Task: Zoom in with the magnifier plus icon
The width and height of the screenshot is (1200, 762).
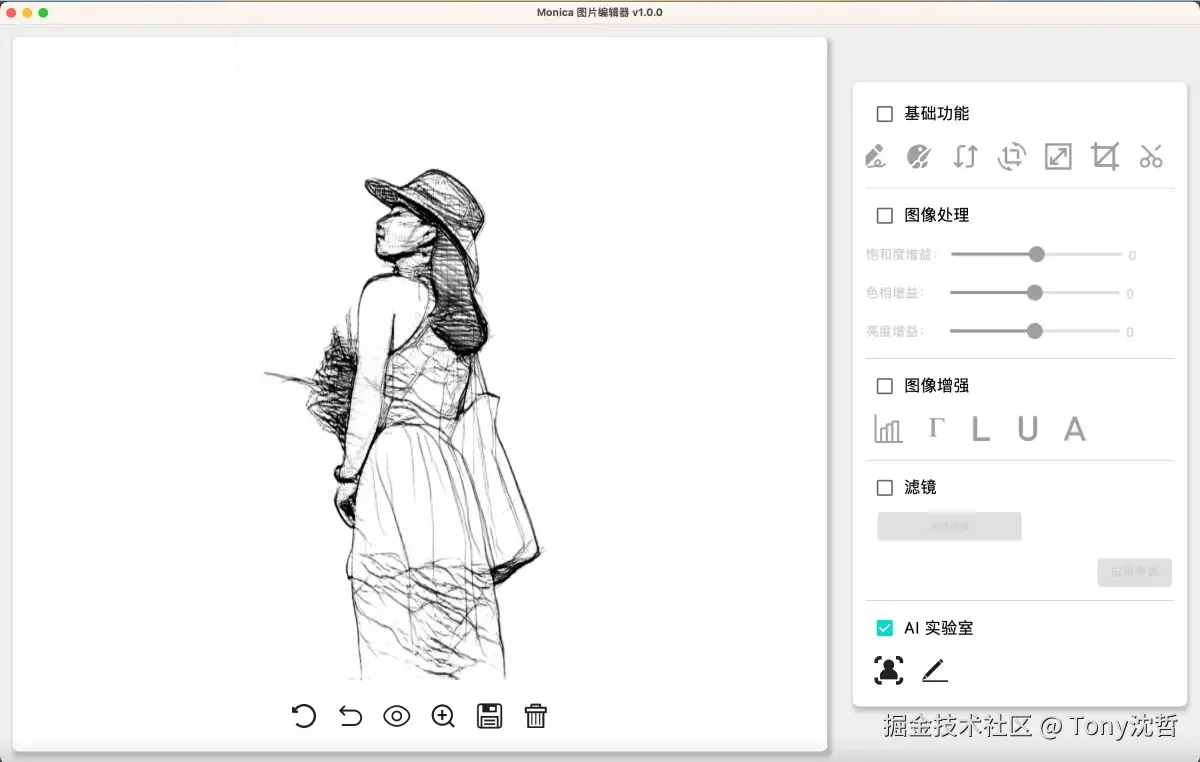Action: (443, 716)
